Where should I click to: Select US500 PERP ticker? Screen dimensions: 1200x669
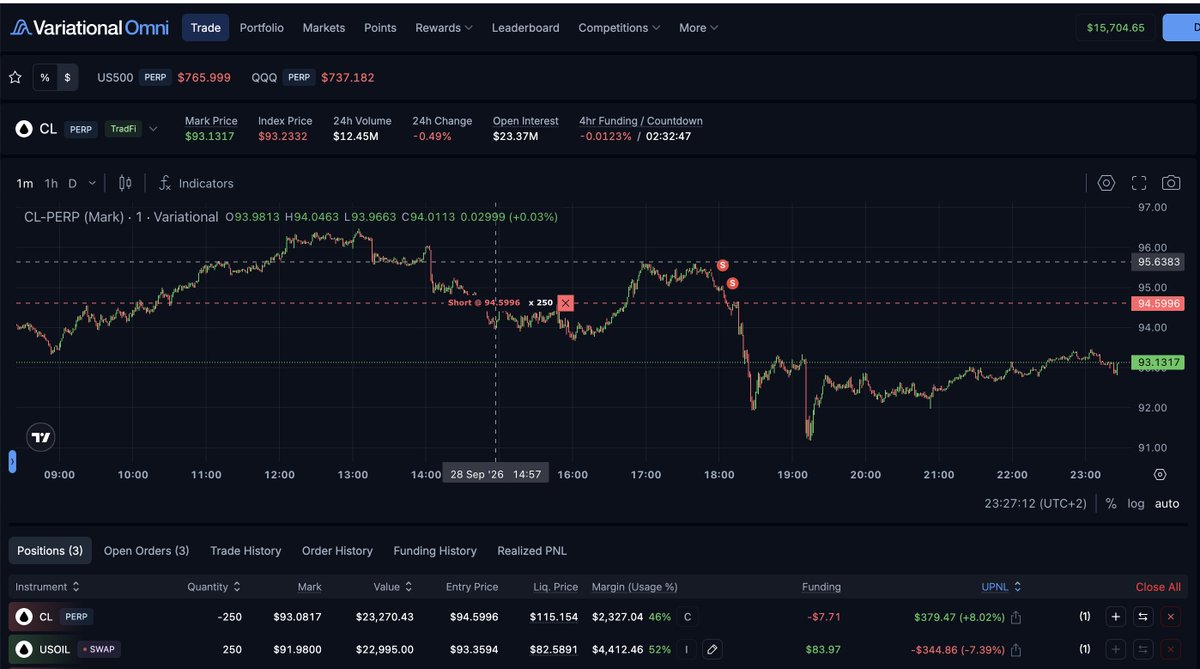point(164,77)
